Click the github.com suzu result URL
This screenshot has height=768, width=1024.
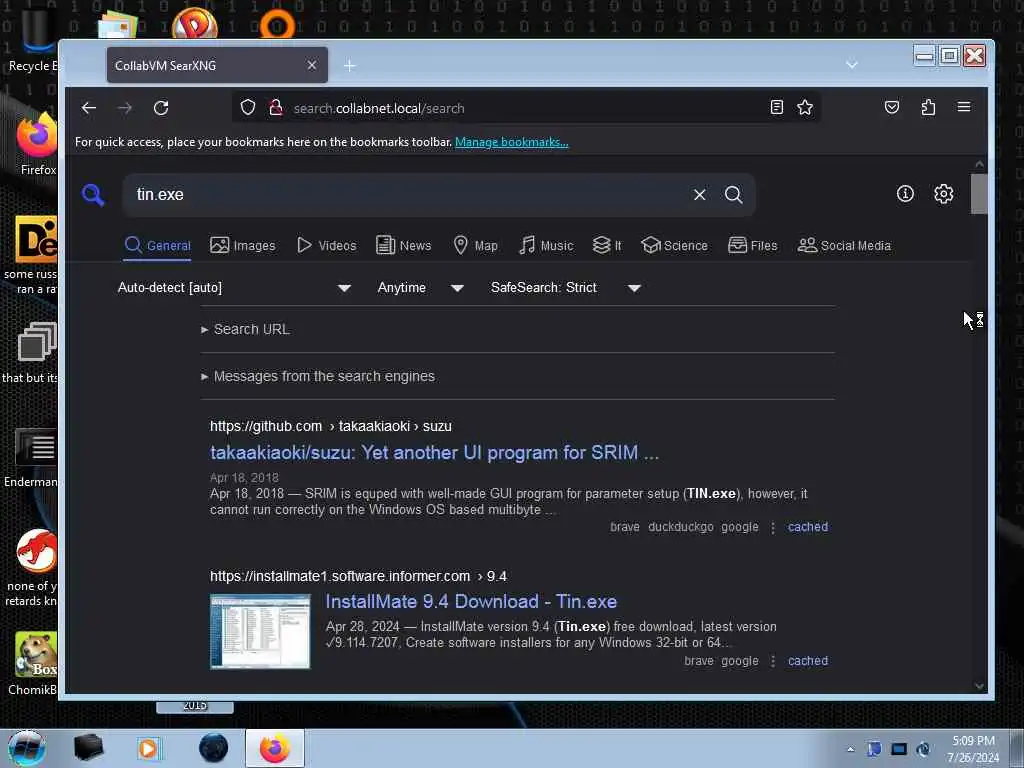point(330,426)
